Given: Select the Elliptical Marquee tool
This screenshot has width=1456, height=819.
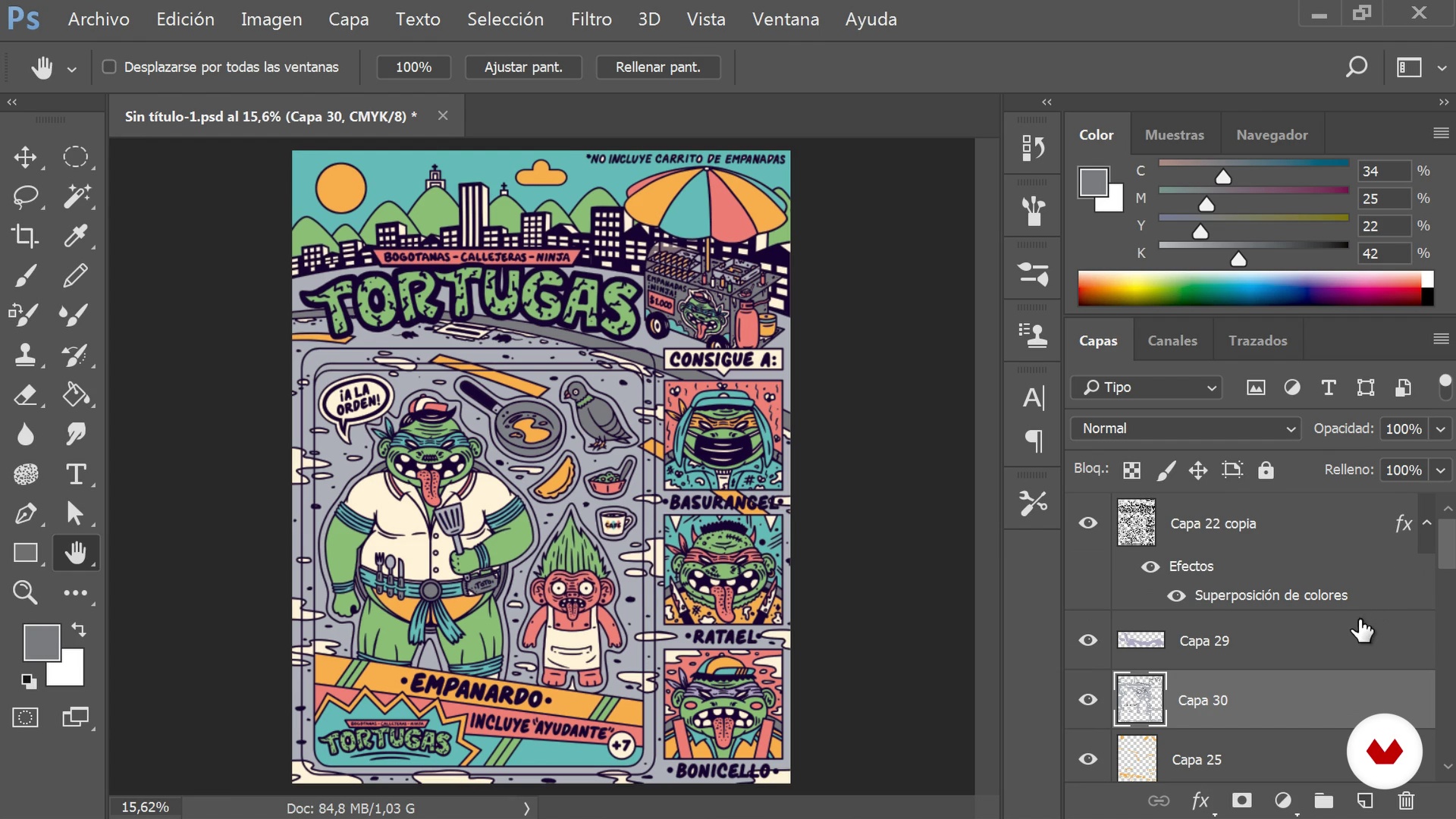Looking at the screenshot, I should coord(75,157).
